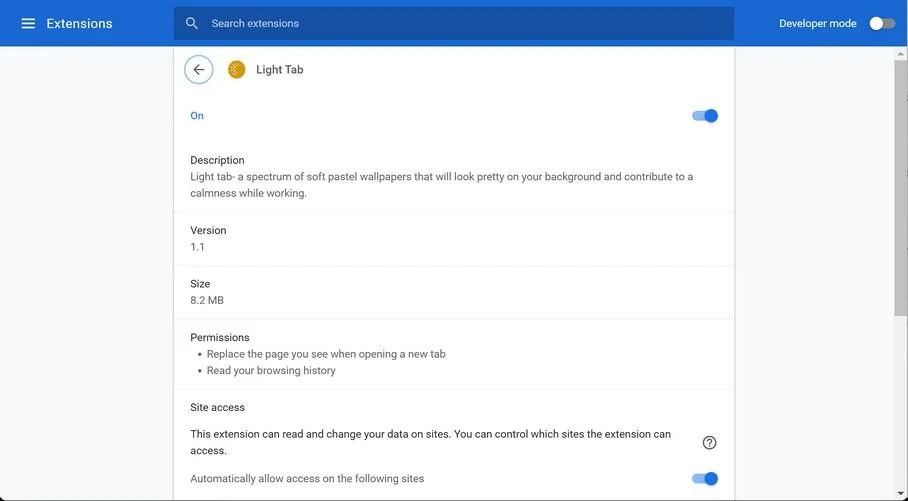Click the size value 8.2 MB

(207, 300)
